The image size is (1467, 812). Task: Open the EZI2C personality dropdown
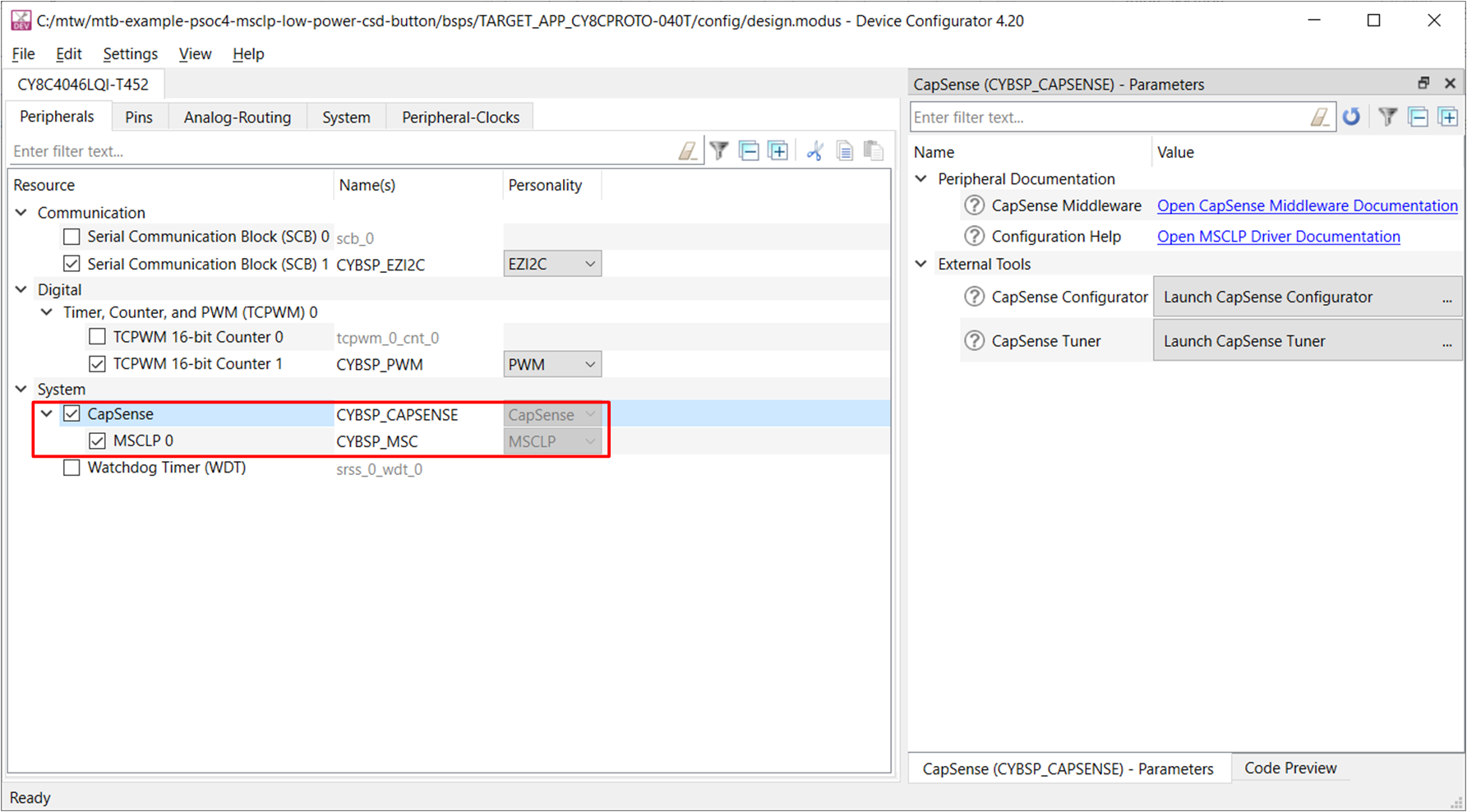point(552,264)
